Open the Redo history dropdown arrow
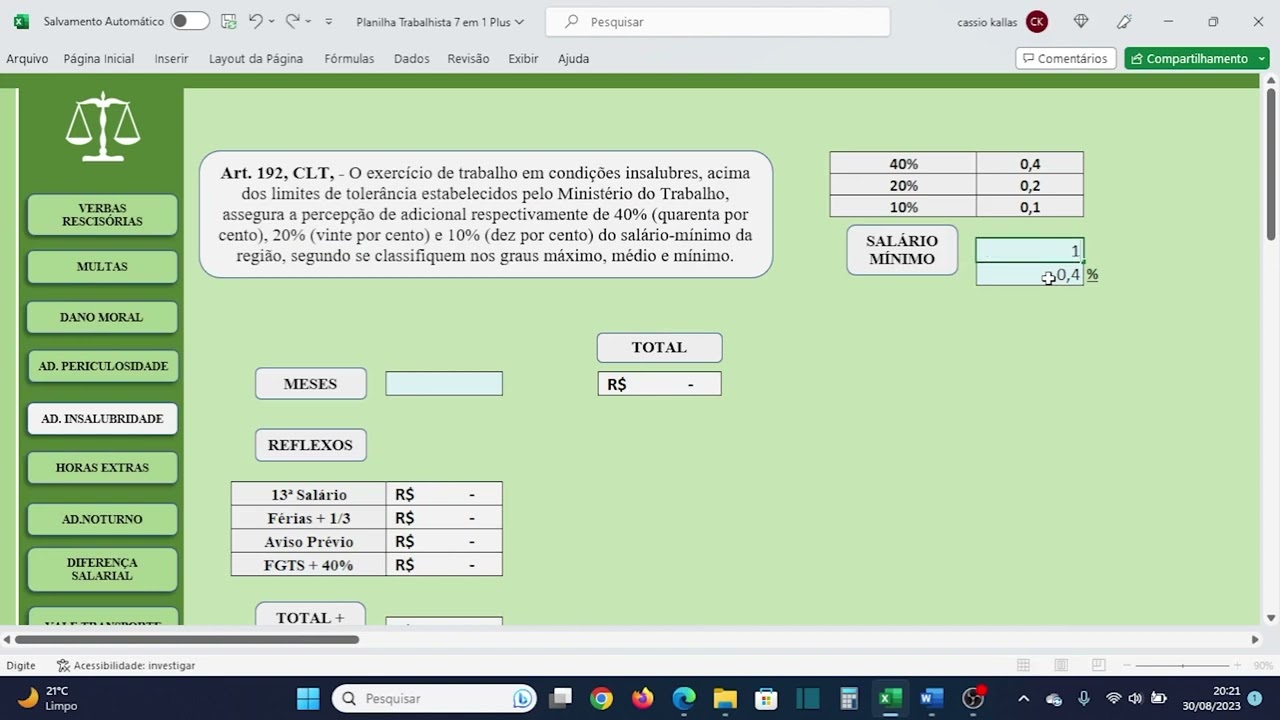 pyautogui.click(x=308, y=21)
